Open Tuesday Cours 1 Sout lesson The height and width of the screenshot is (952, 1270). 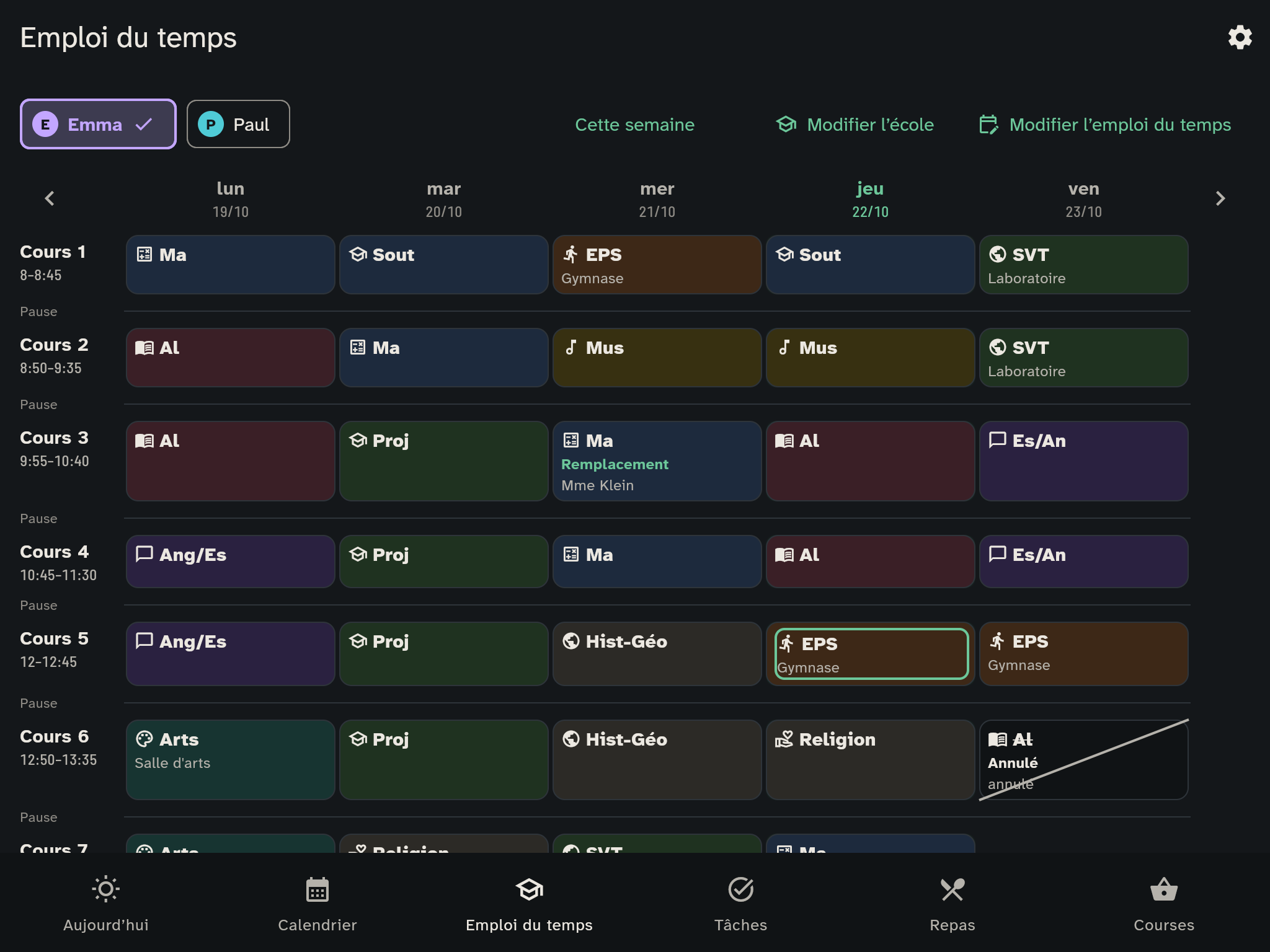pos(444,265)
